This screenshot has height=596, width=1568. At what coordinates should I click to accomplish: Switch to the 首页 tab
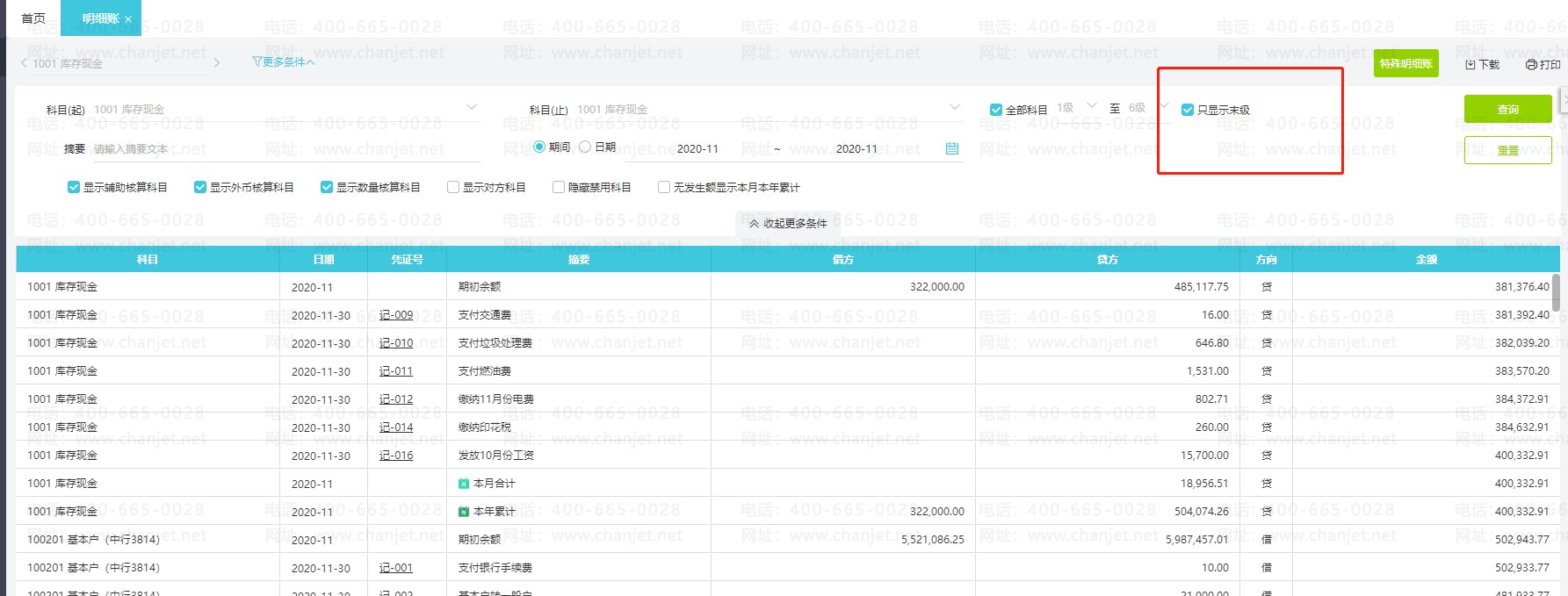[33, 18]
